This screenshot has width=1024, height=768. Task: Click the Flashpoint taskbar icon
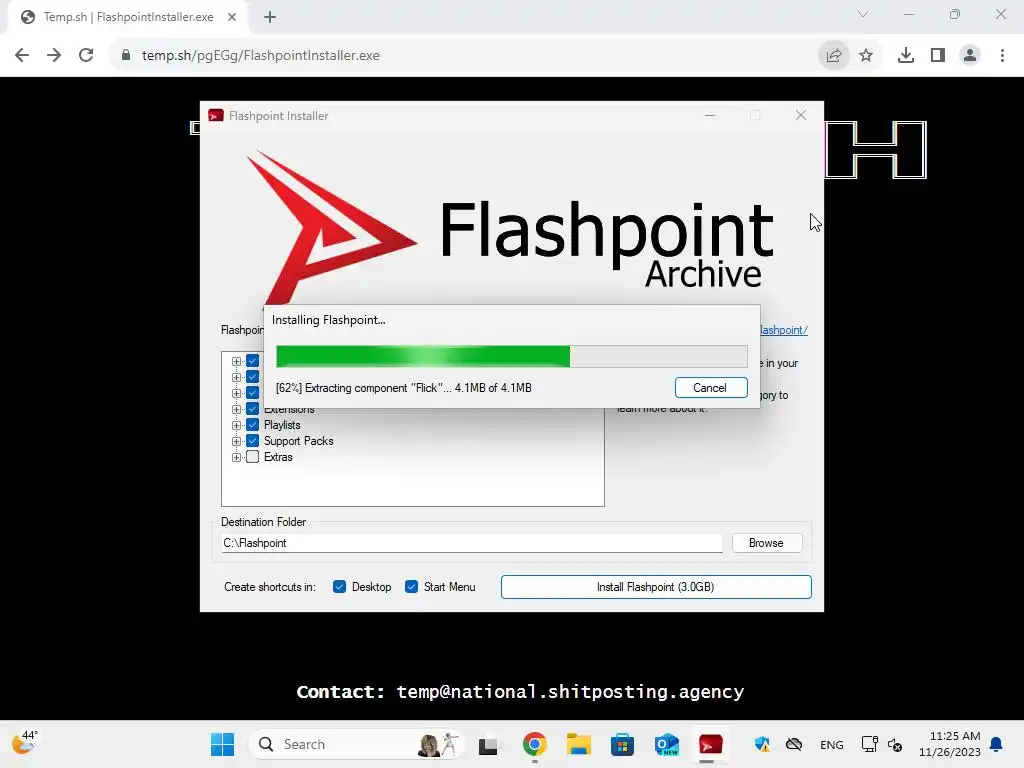tap(711, 744)
